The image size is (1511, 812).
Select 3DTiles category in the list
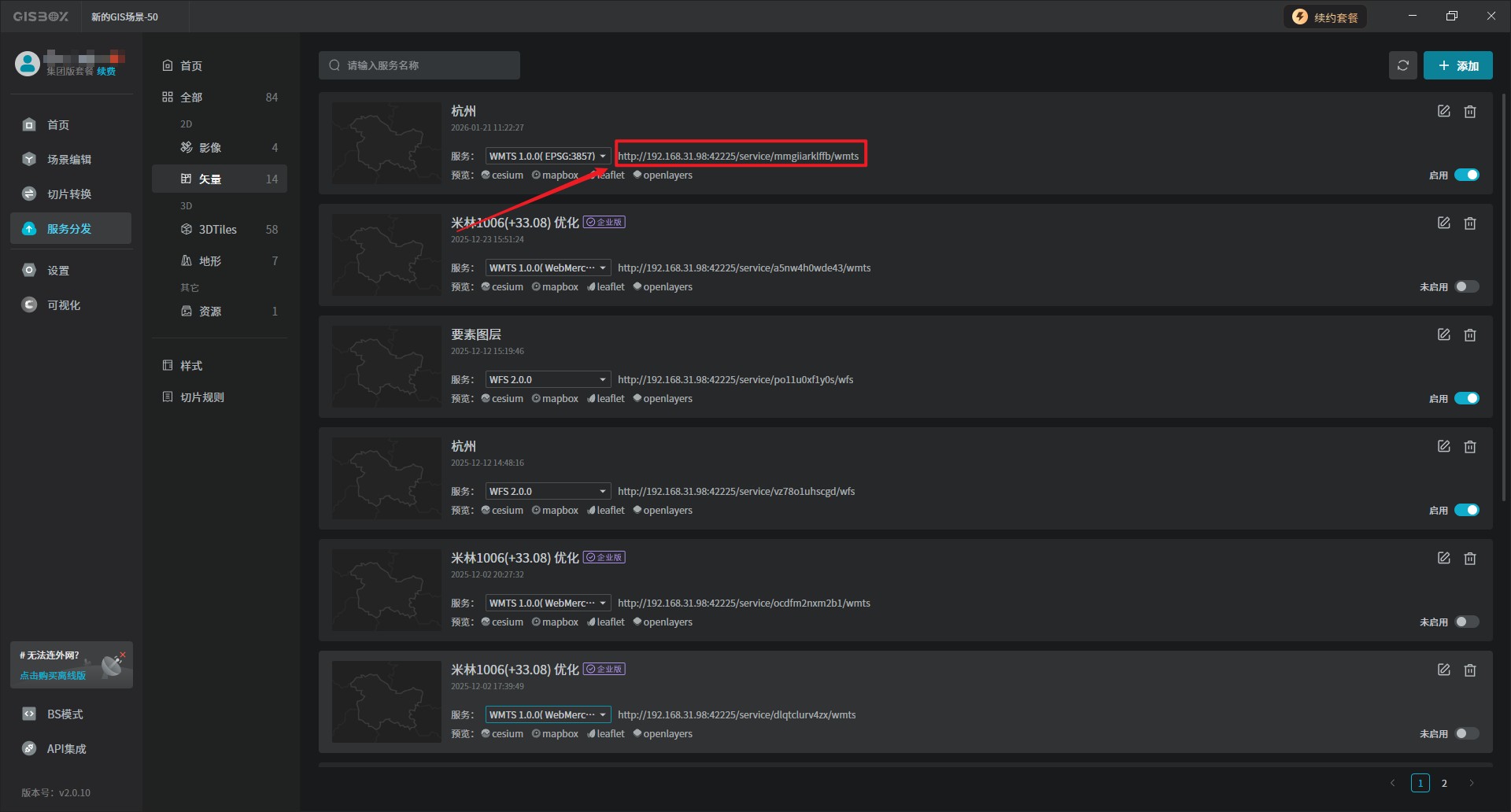click(218, 230)
